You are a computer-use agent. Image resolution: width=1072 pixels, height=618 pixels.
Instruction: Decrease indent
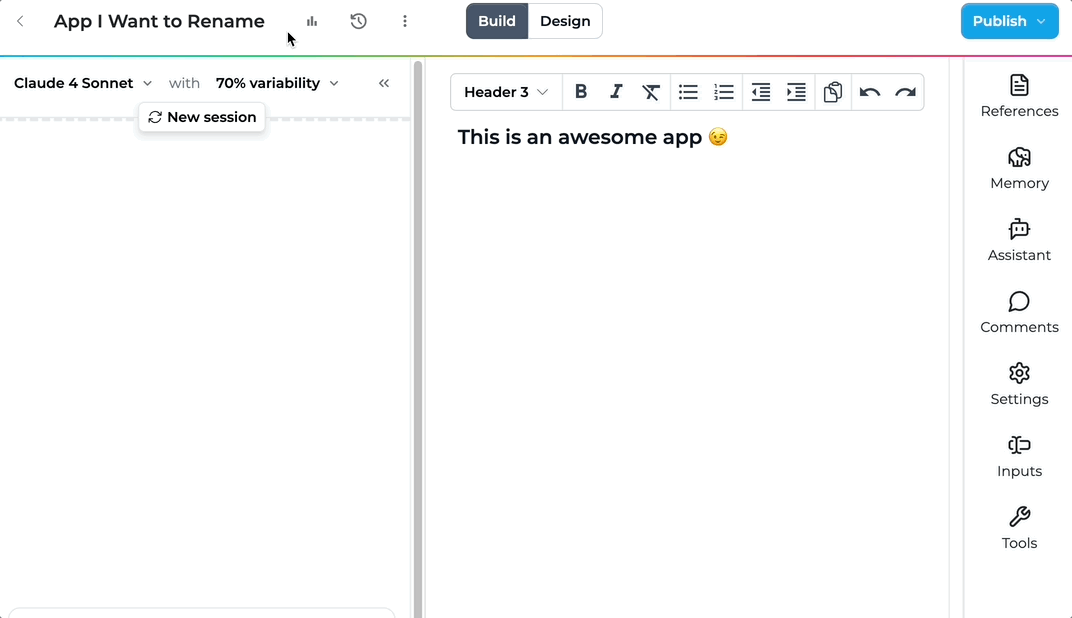pyautogui.click(x=761, y=92)
